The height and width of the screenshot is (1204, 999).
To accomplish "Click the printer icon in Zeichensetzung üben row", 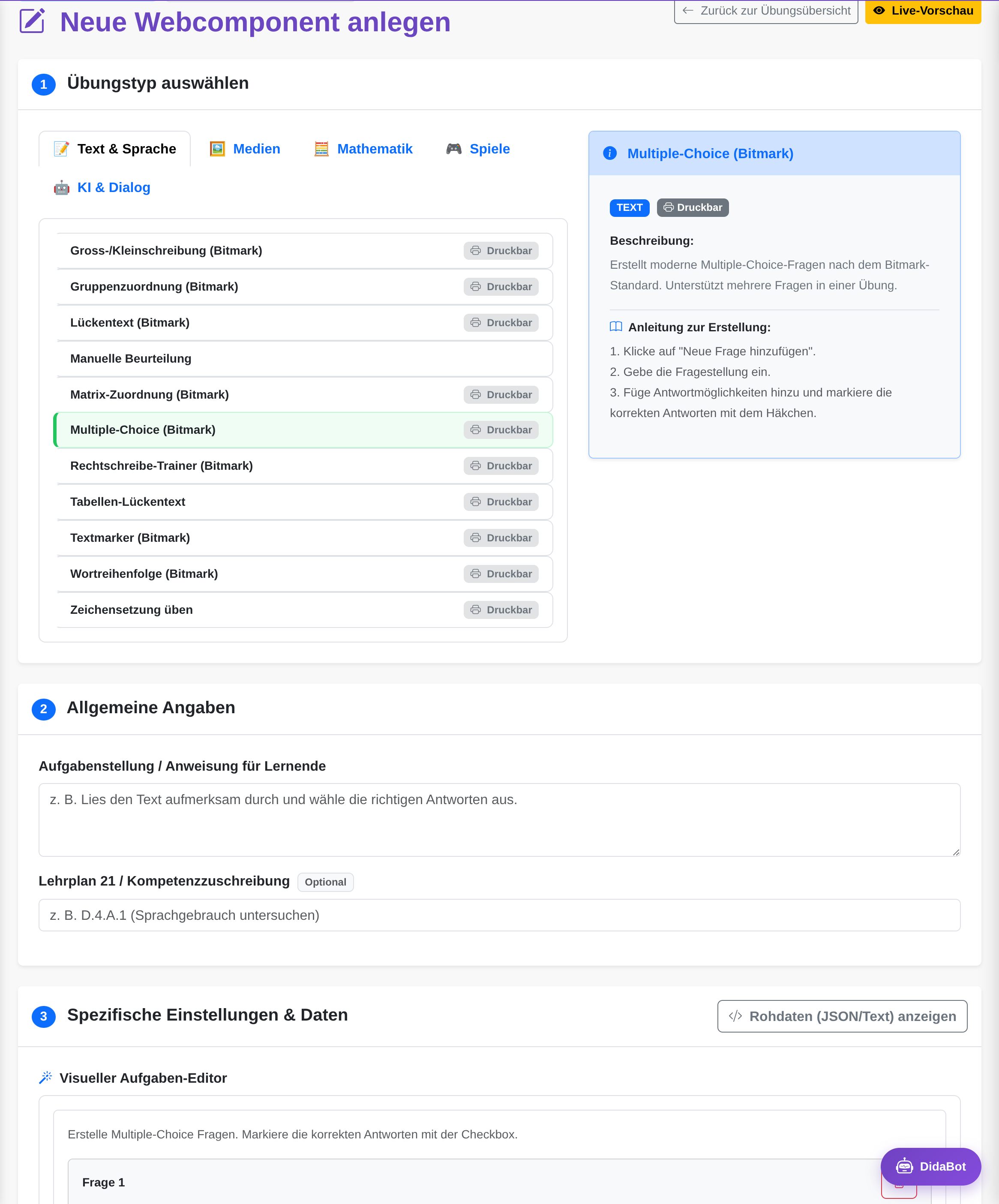I will coord(475,610).
